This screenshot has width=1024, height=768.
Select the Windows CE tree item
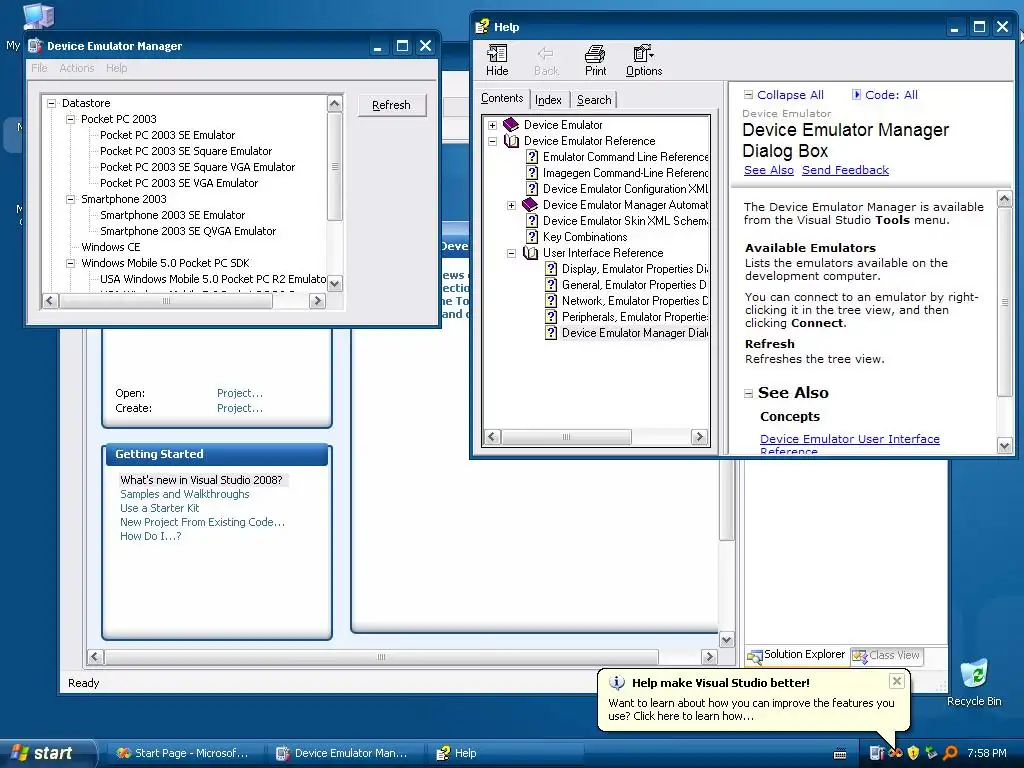tap(110, 248)
